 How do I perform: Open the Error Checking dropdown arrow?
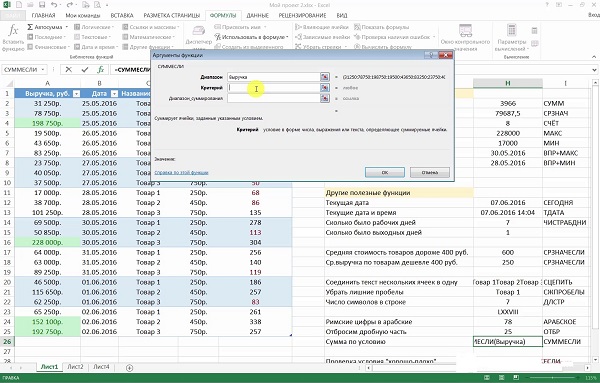434,37
